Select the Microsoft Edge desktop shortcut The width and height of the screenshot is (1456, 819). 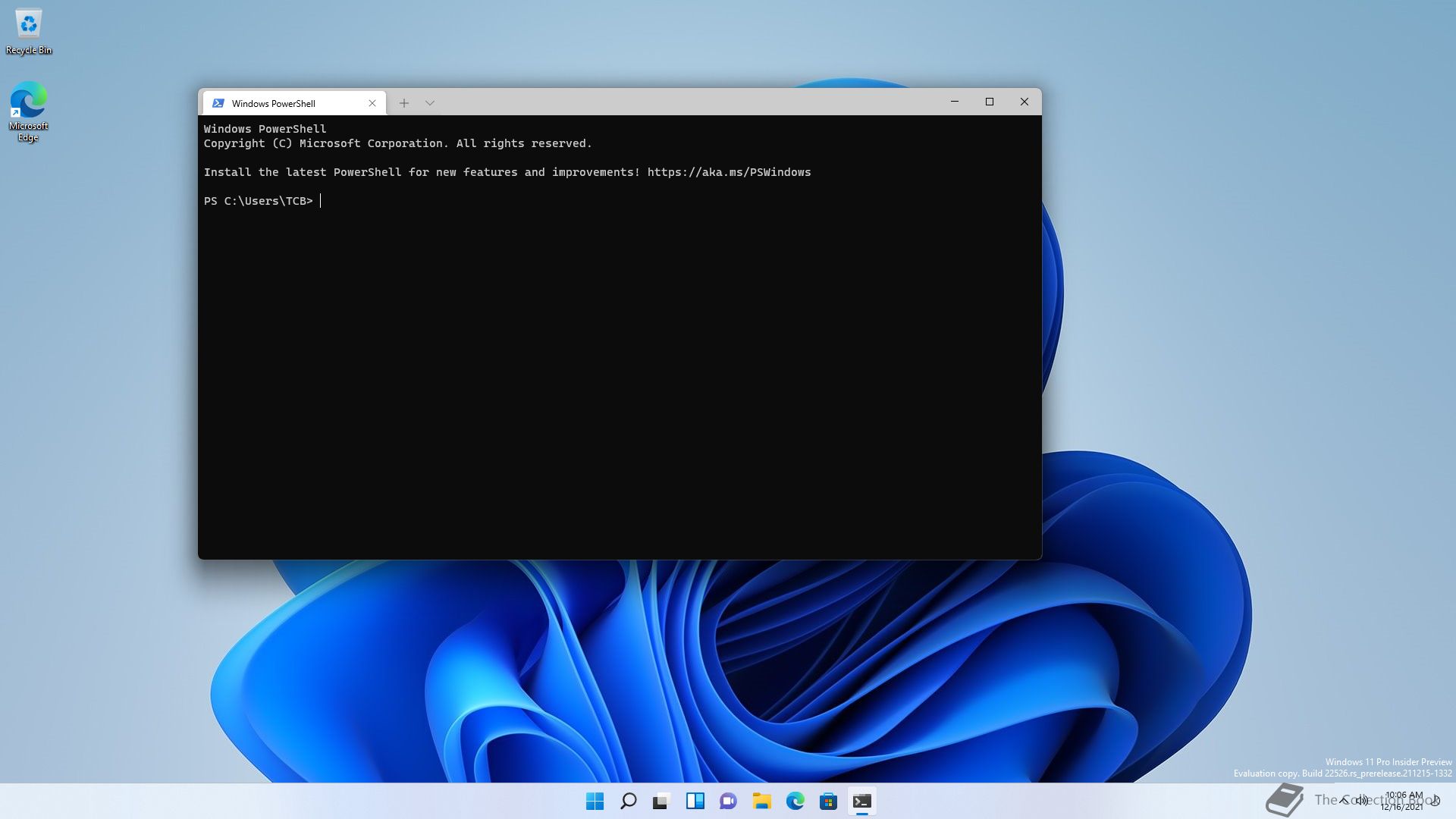pyautogui.click(x=29, y=111)
